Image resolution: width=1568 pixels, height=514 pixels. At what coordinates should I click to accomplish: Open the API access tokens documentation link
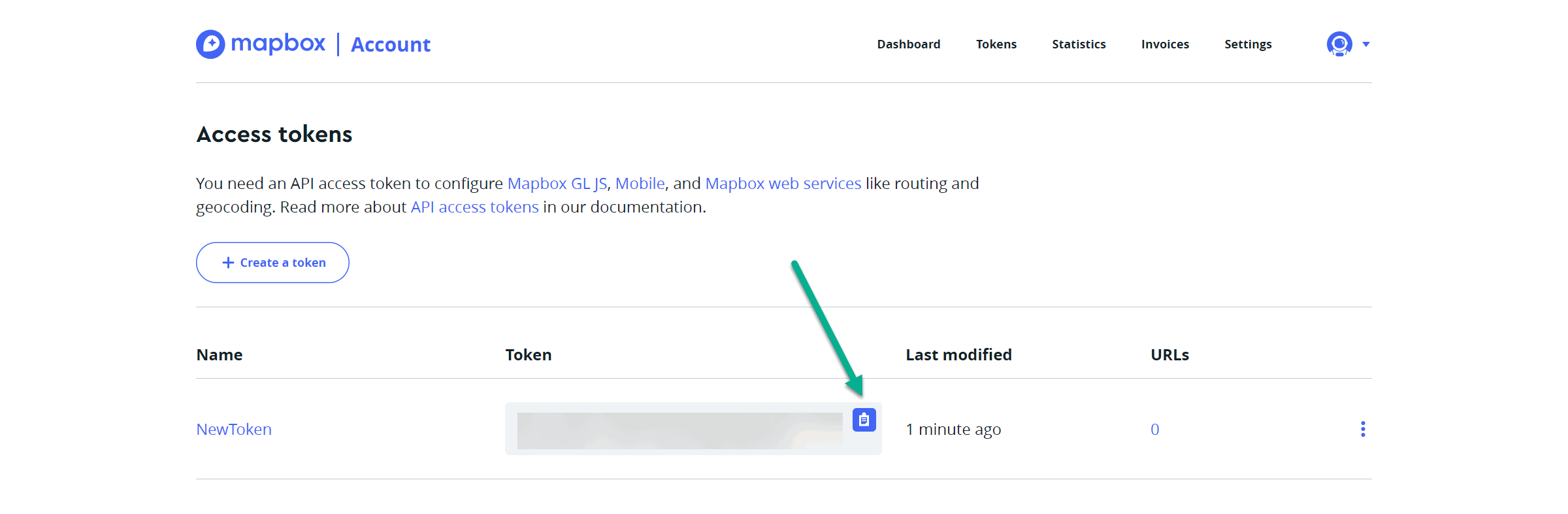[x=475, y=207]
